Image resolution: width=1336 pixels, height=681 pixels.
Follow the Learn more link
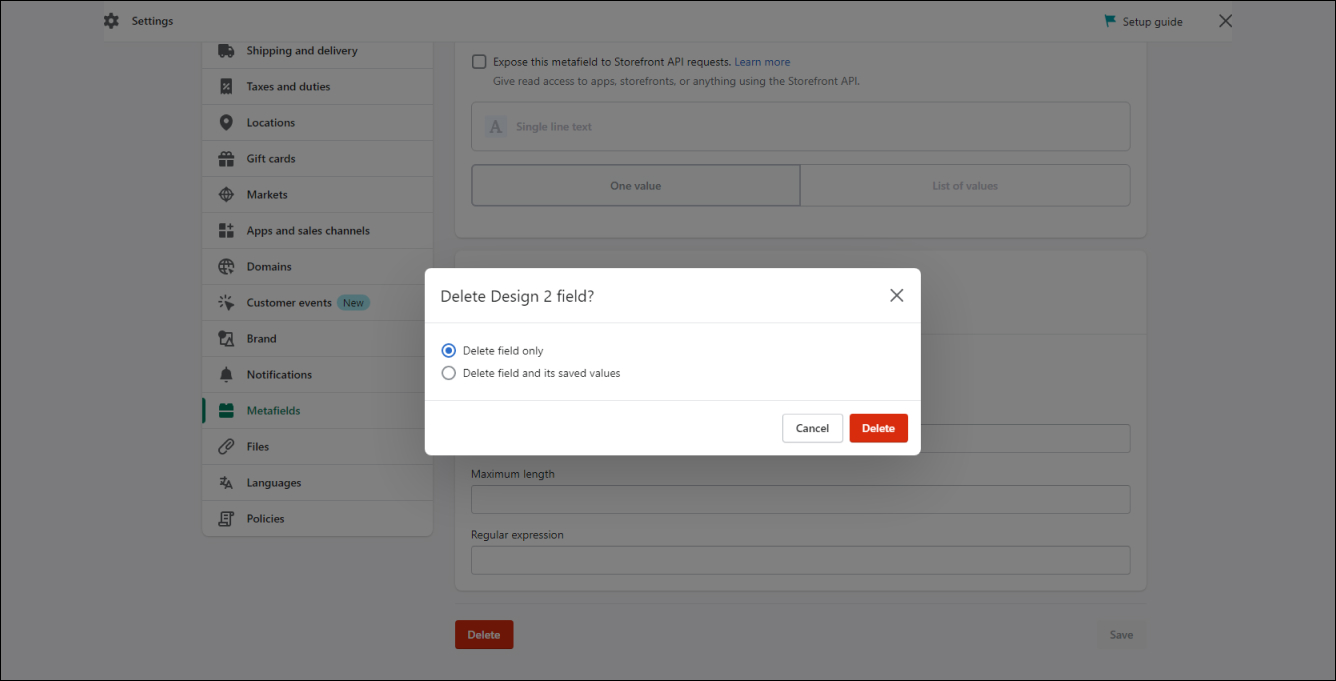coord(762,62)
